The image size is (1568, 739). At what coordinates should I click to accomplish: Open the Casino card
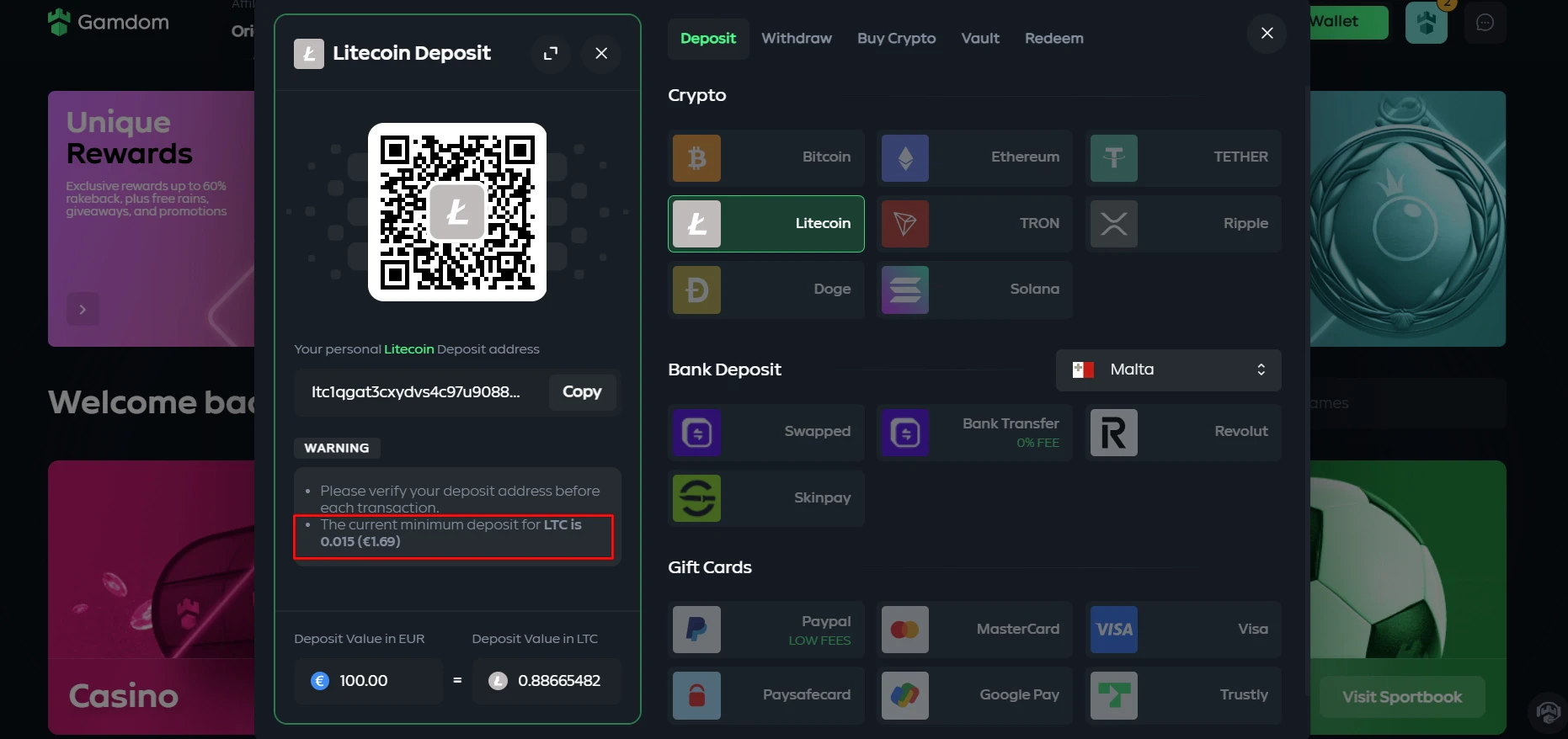point(152,598)
